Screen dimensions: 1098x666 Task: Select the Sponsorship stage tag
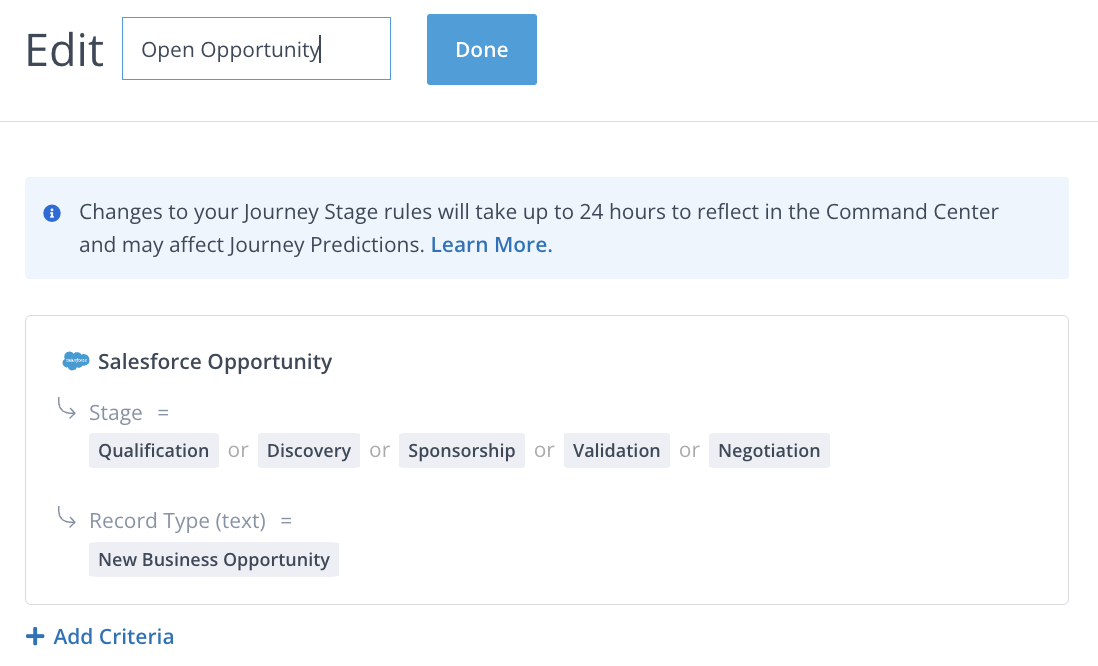(x=462, y=450)
